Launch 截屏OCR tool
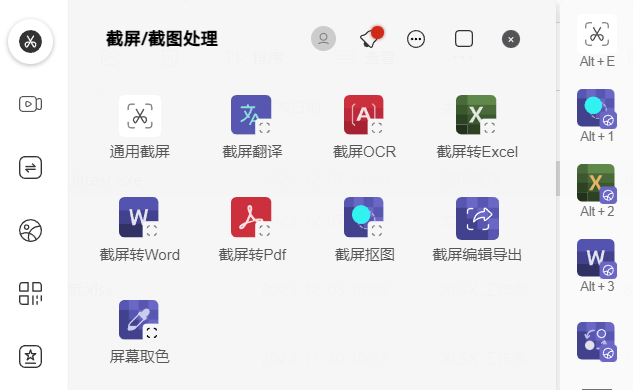This screenshot has width=633, height=390. click(364, 115)
